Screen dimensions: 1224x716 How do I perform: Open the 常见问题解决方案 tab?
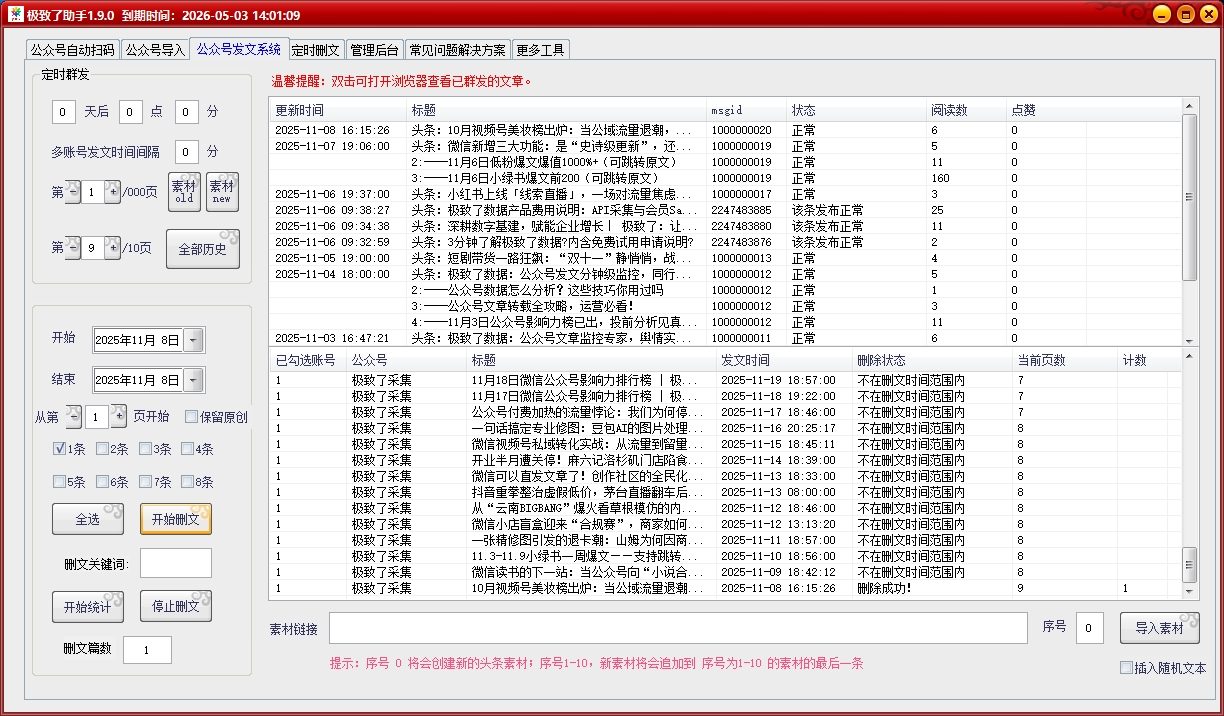(457, 50)
